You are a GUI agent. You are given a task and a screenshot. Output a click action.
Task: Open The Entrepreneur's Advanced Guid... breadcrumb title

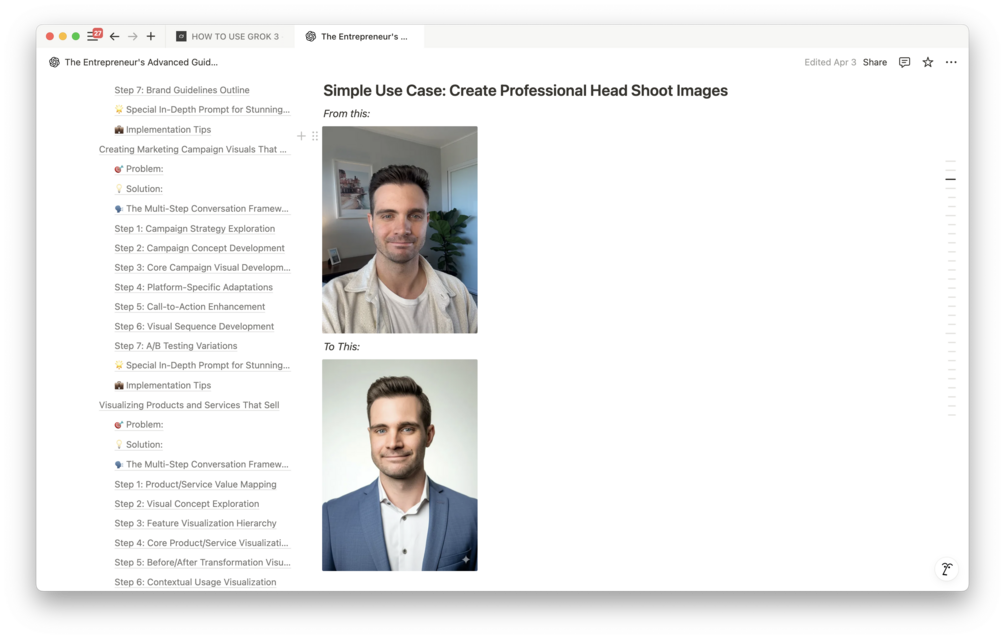pyautogui.click(x=141, y=62)
